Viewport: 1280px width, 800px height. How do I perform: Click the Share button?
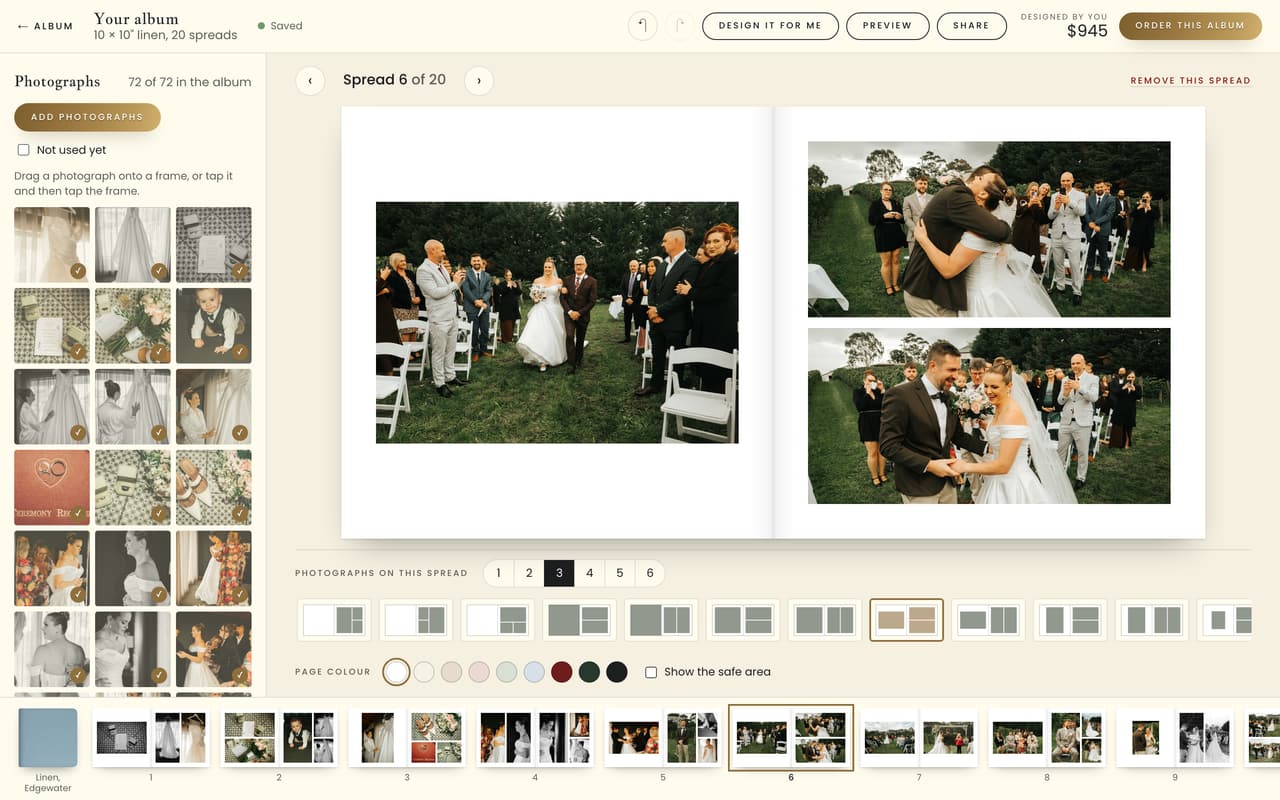tap(971, 26)
